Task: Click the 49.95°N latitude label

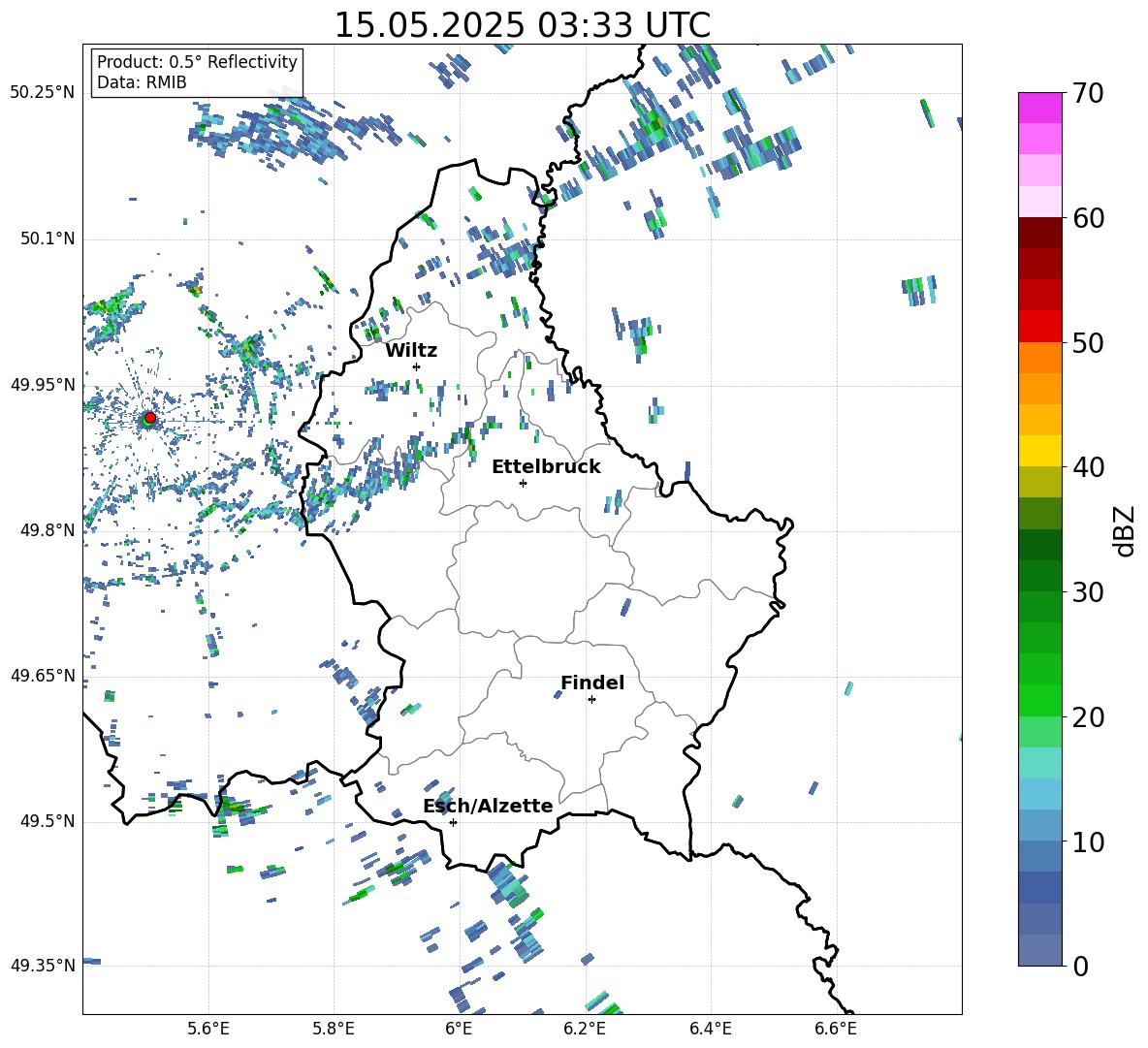Action: (43, 386)
